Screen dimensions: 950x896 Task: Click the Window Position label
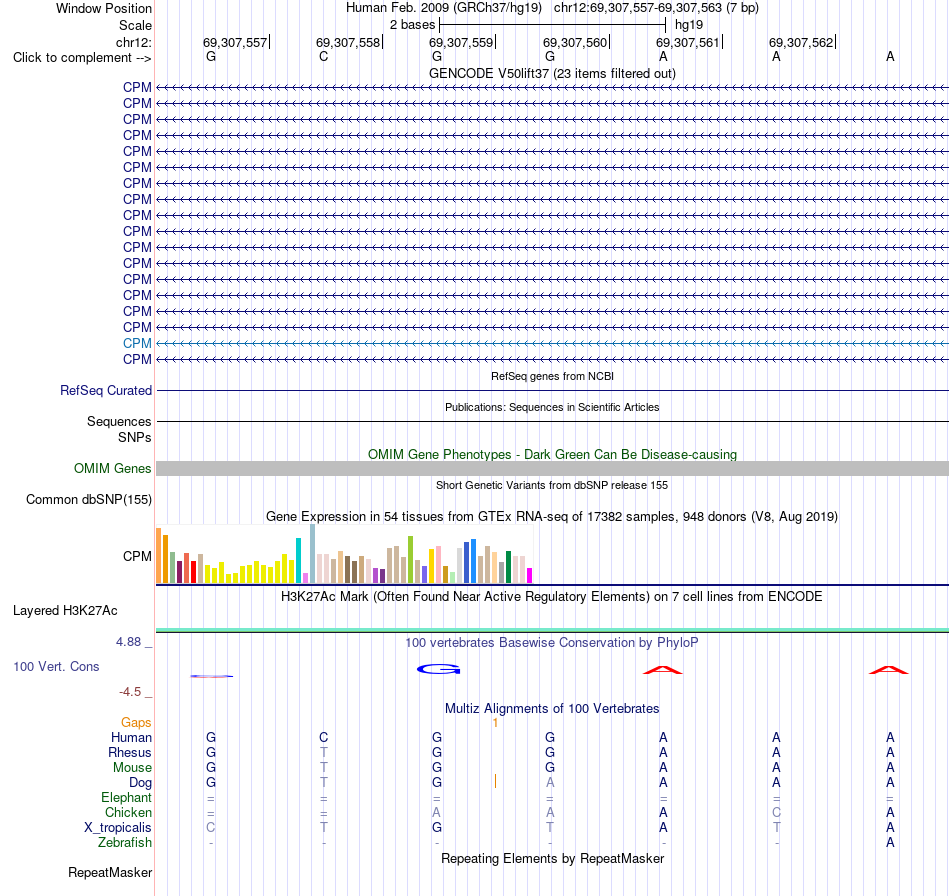pos(104,8)
